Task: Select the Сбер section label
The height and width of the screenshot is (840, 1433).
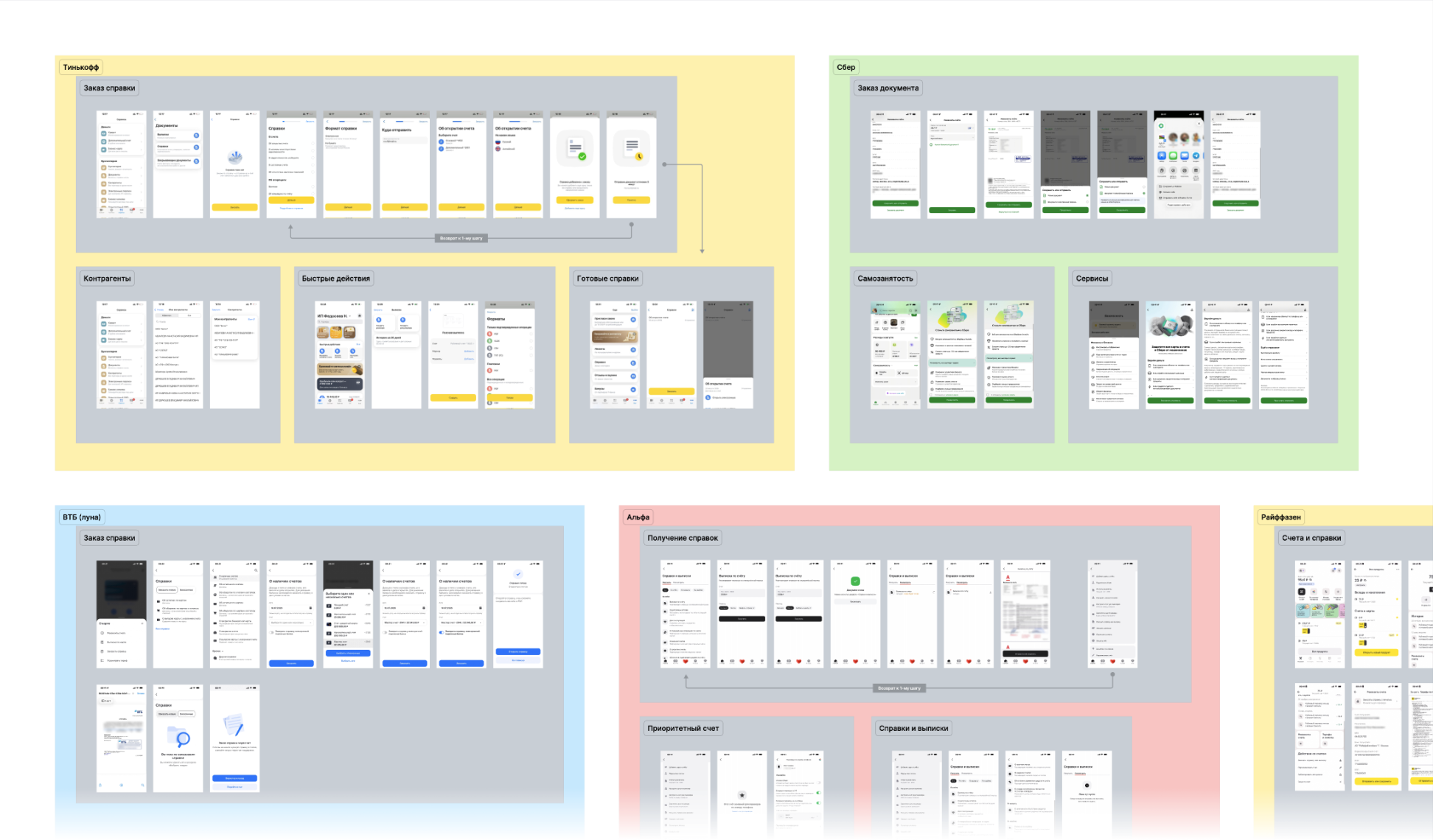Action: (x=845, y=67)
